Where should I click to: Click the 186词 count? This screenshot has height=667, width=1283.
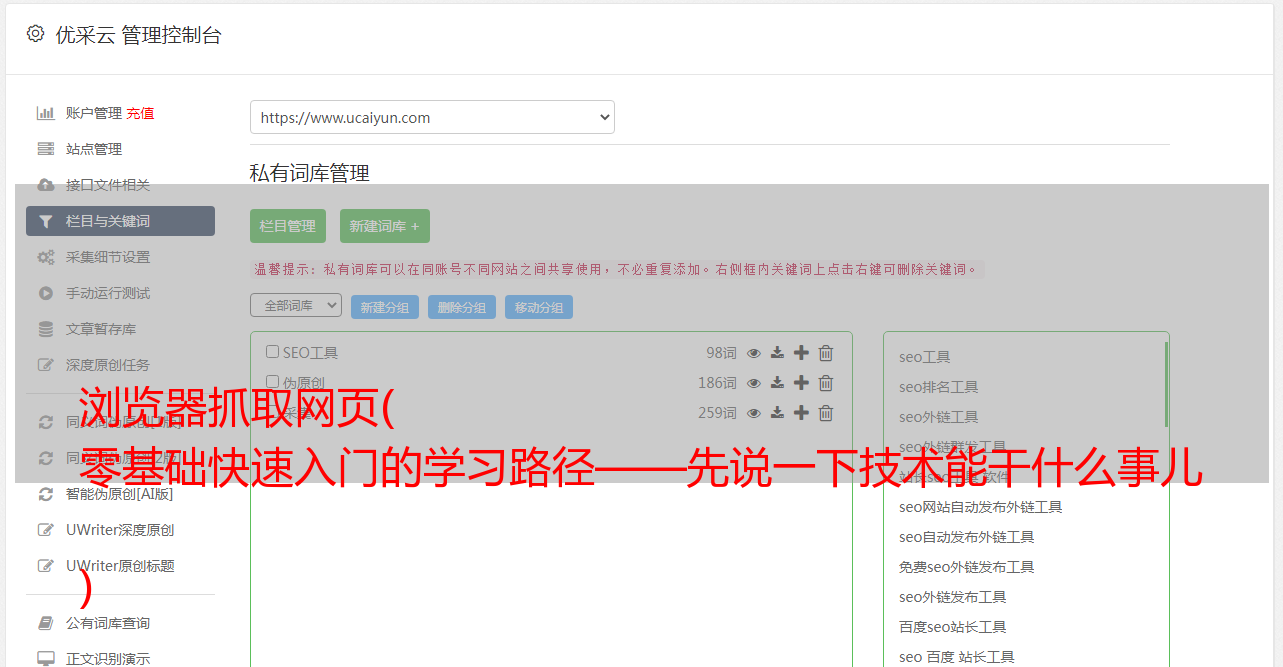[x=717, y=383]
